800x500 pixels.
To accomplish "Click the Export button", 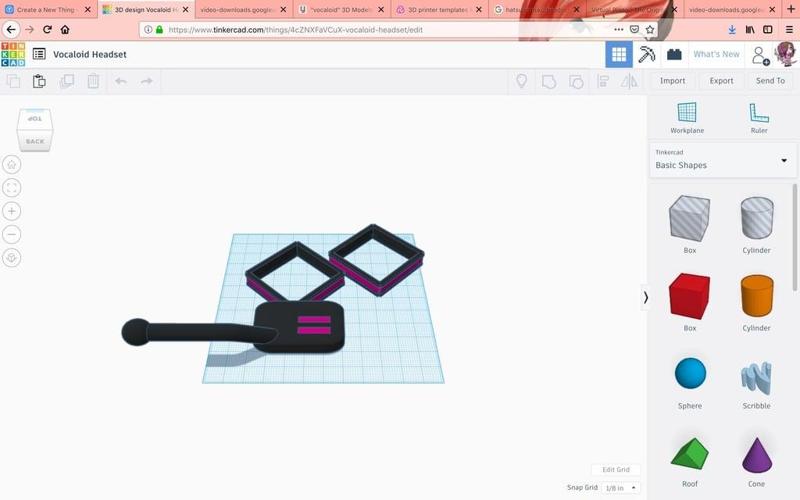I will pyautogui.click(x=721, y=81).
